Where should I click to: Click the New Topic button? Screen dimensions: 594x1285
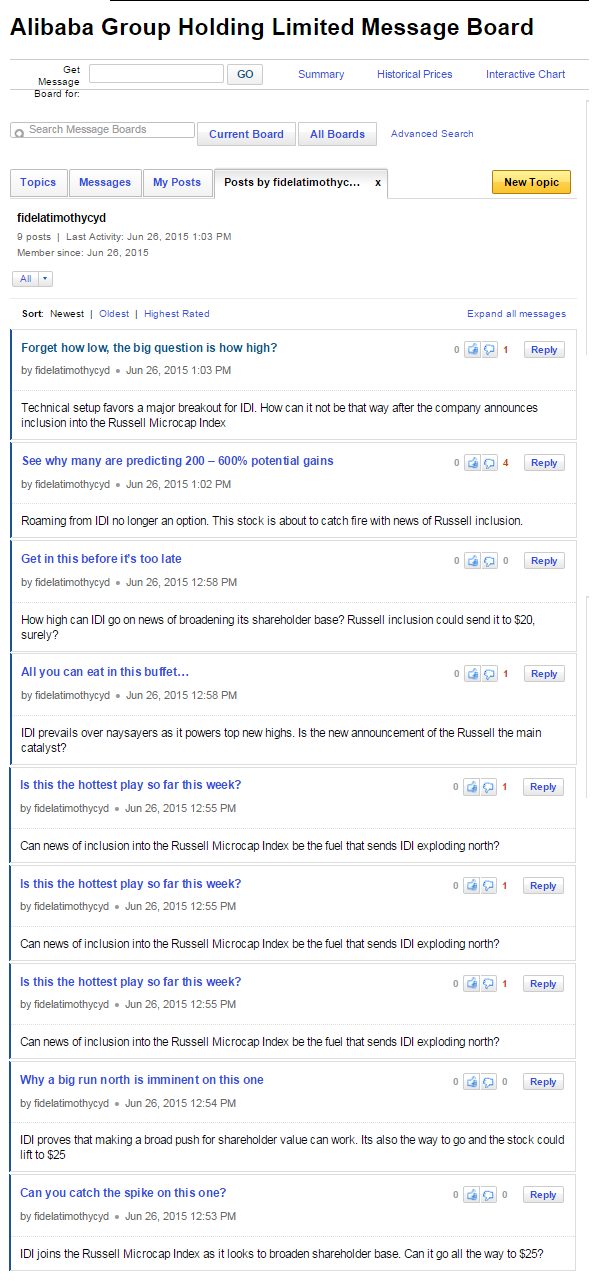[531, 182]
